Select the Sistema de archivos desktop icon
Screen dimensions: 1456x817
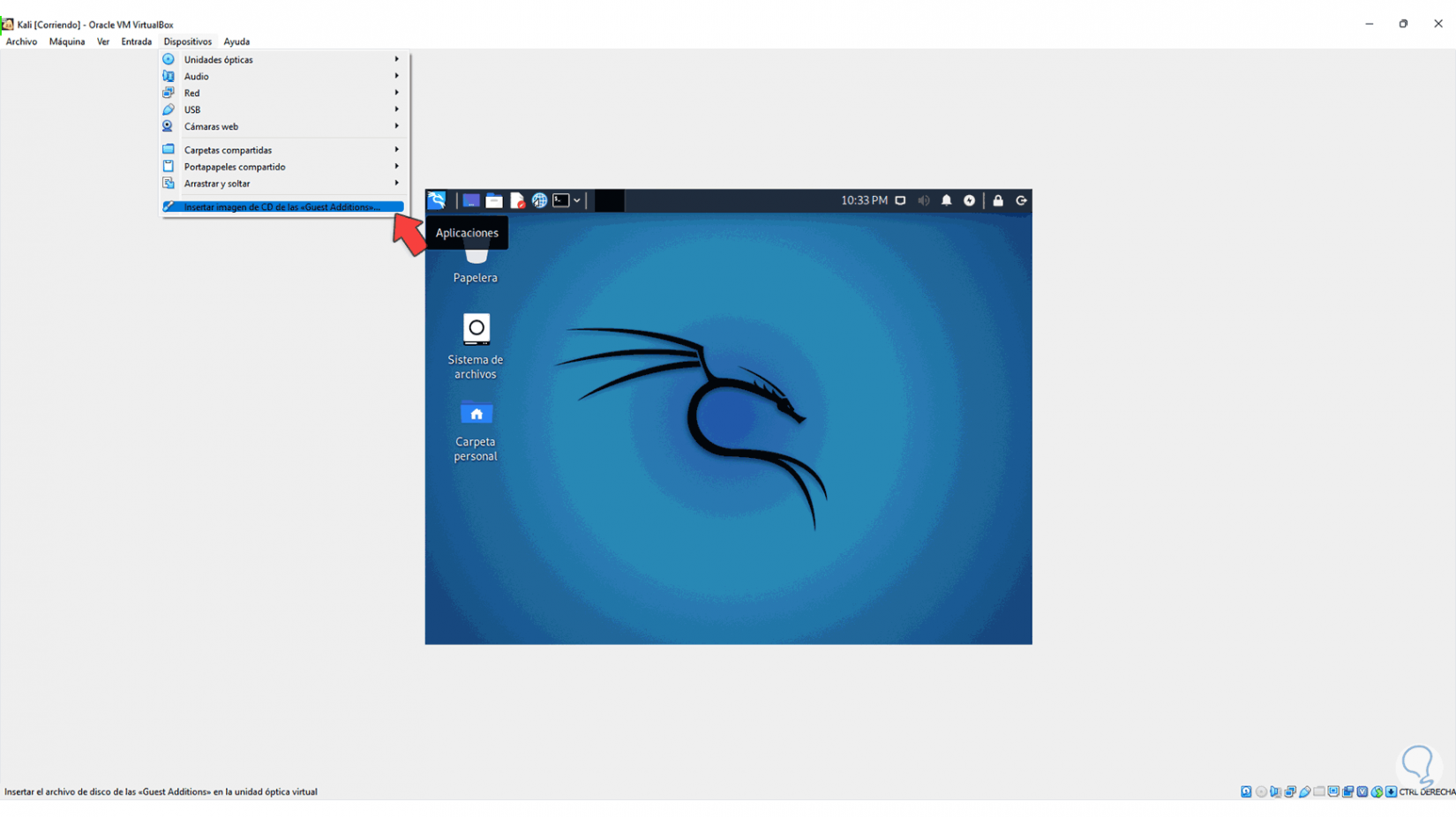pos(476,346)
